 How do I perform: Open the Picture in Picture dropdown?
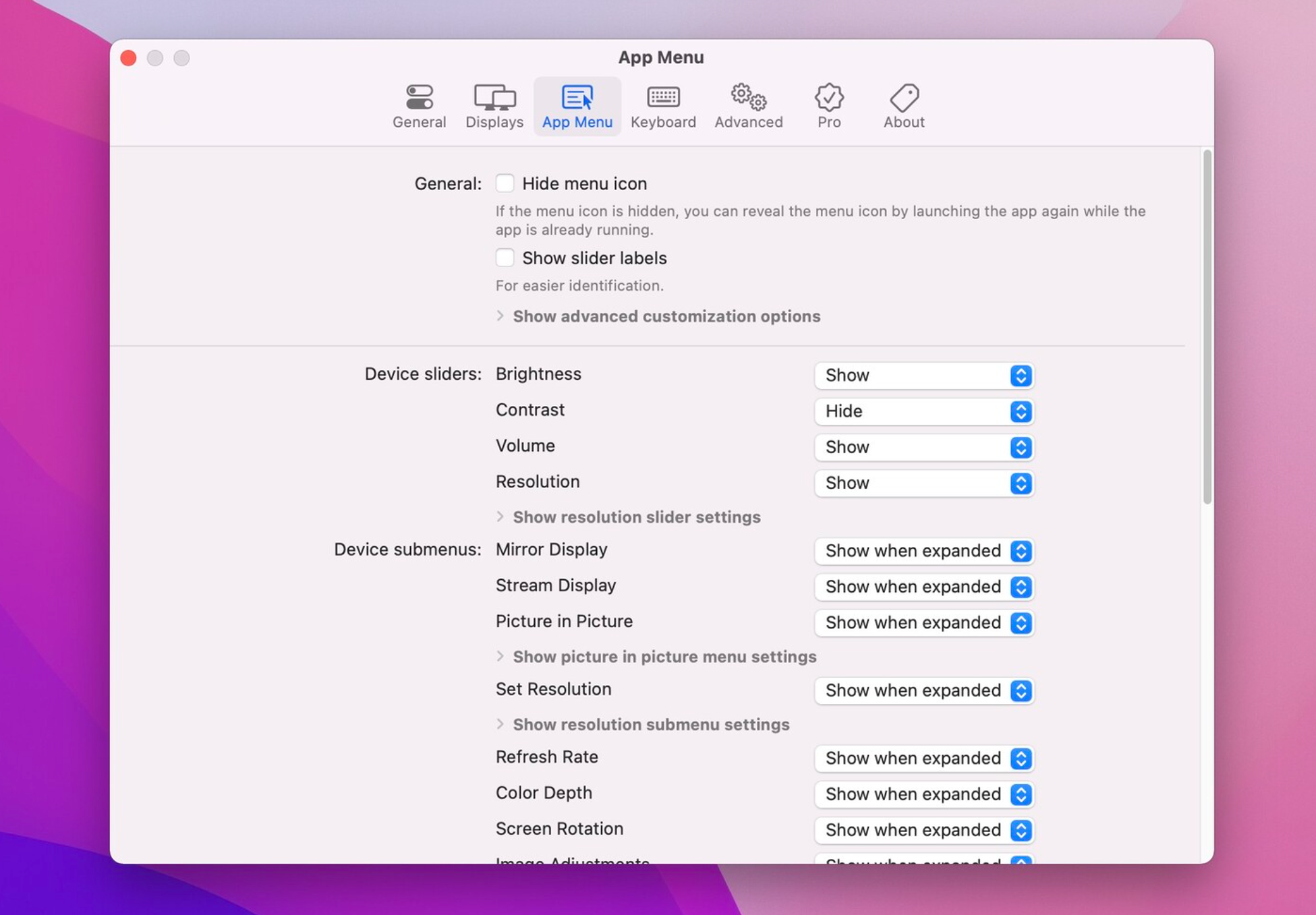point(924,623)
